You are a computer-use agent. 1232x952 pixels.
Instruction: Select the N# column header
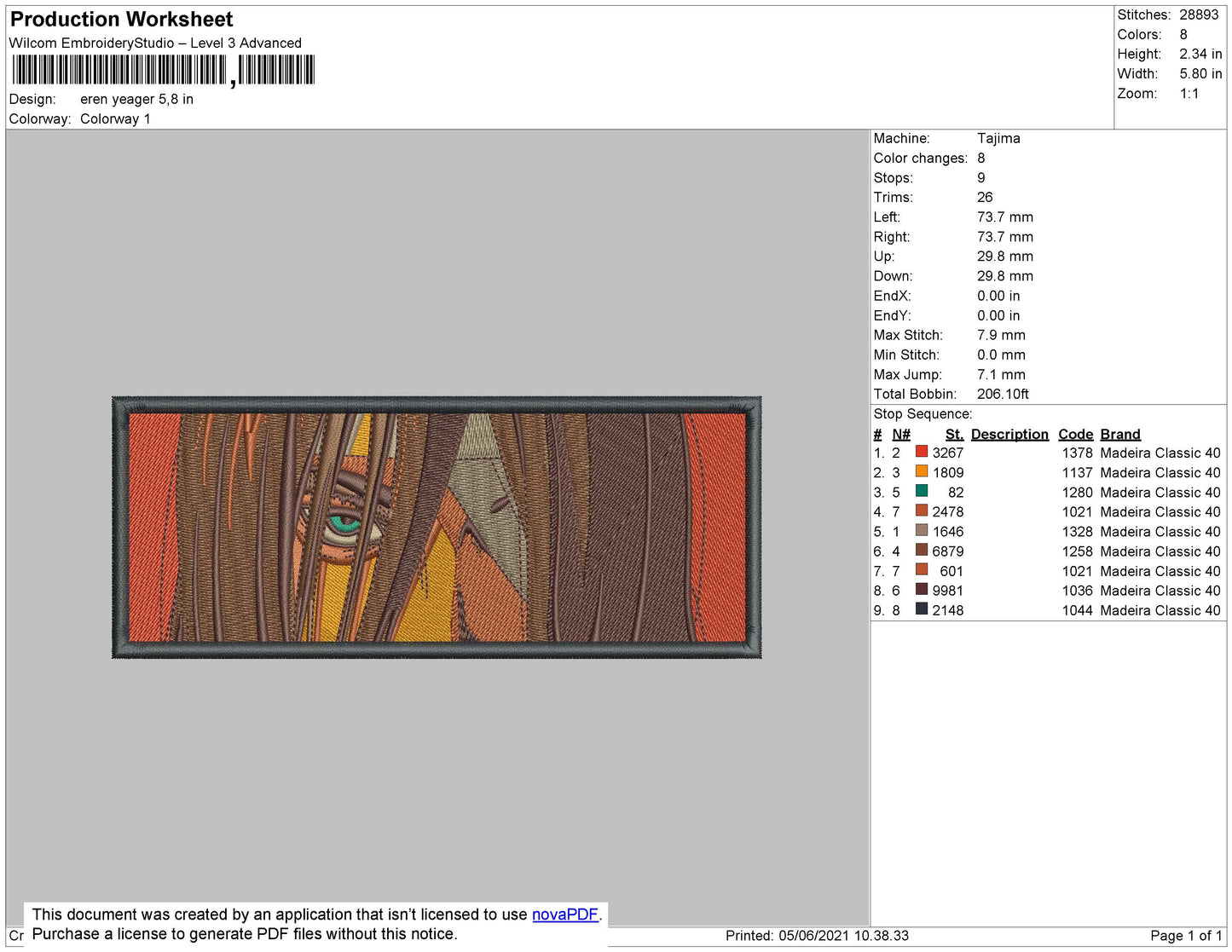pyautogui.click(x=901, y=434)
